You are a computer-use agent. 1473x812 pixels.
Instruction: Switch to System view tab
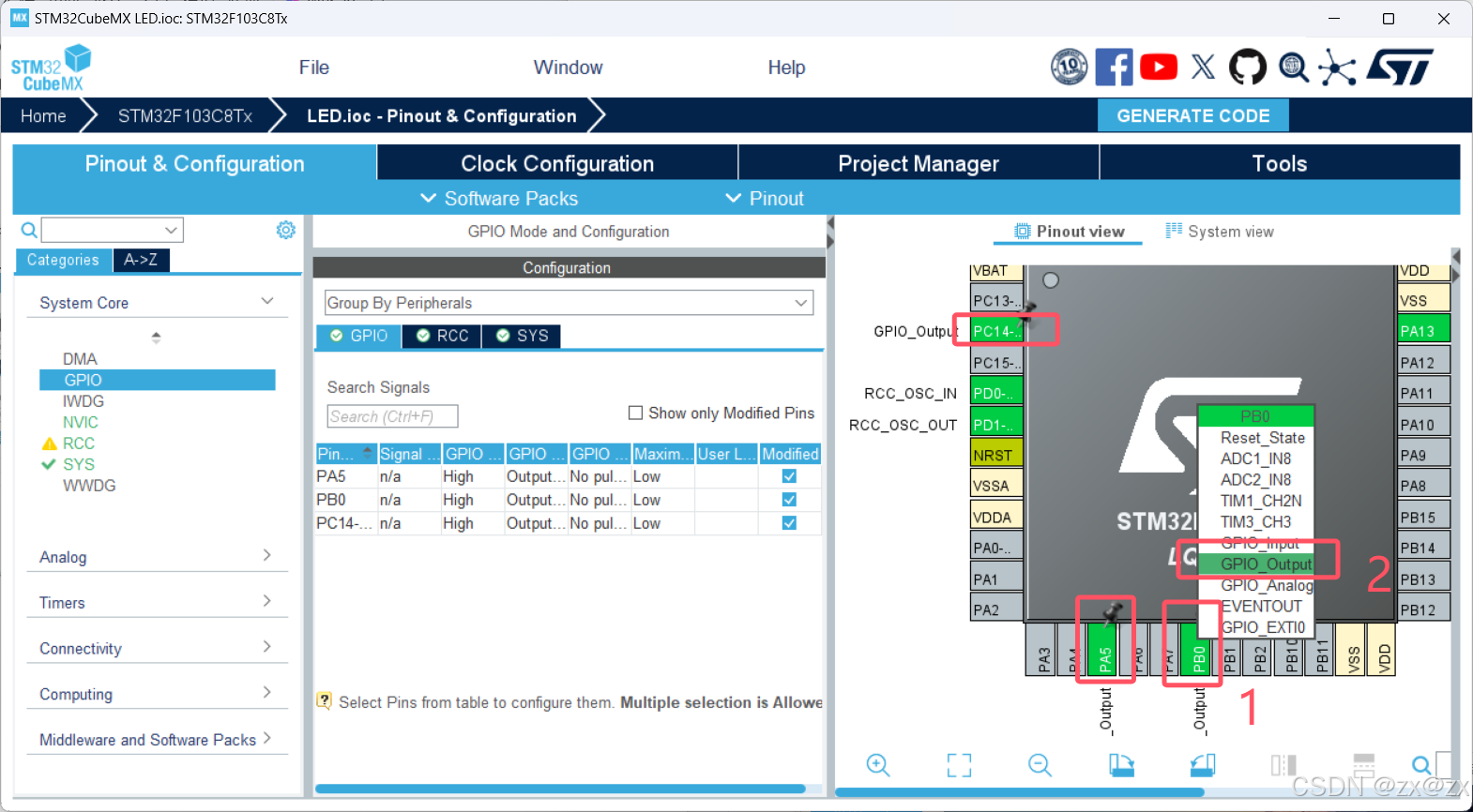[1220, 232]
